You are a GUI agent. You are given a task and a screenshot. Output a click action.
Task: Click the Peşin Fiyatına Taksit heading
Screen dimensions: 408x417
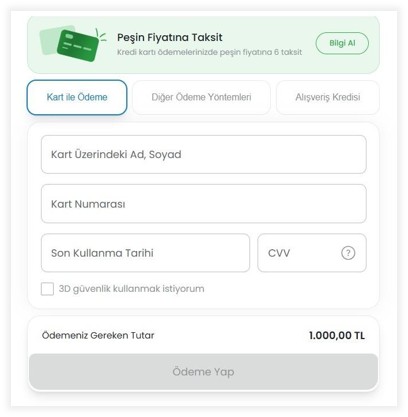pos(169,37)
